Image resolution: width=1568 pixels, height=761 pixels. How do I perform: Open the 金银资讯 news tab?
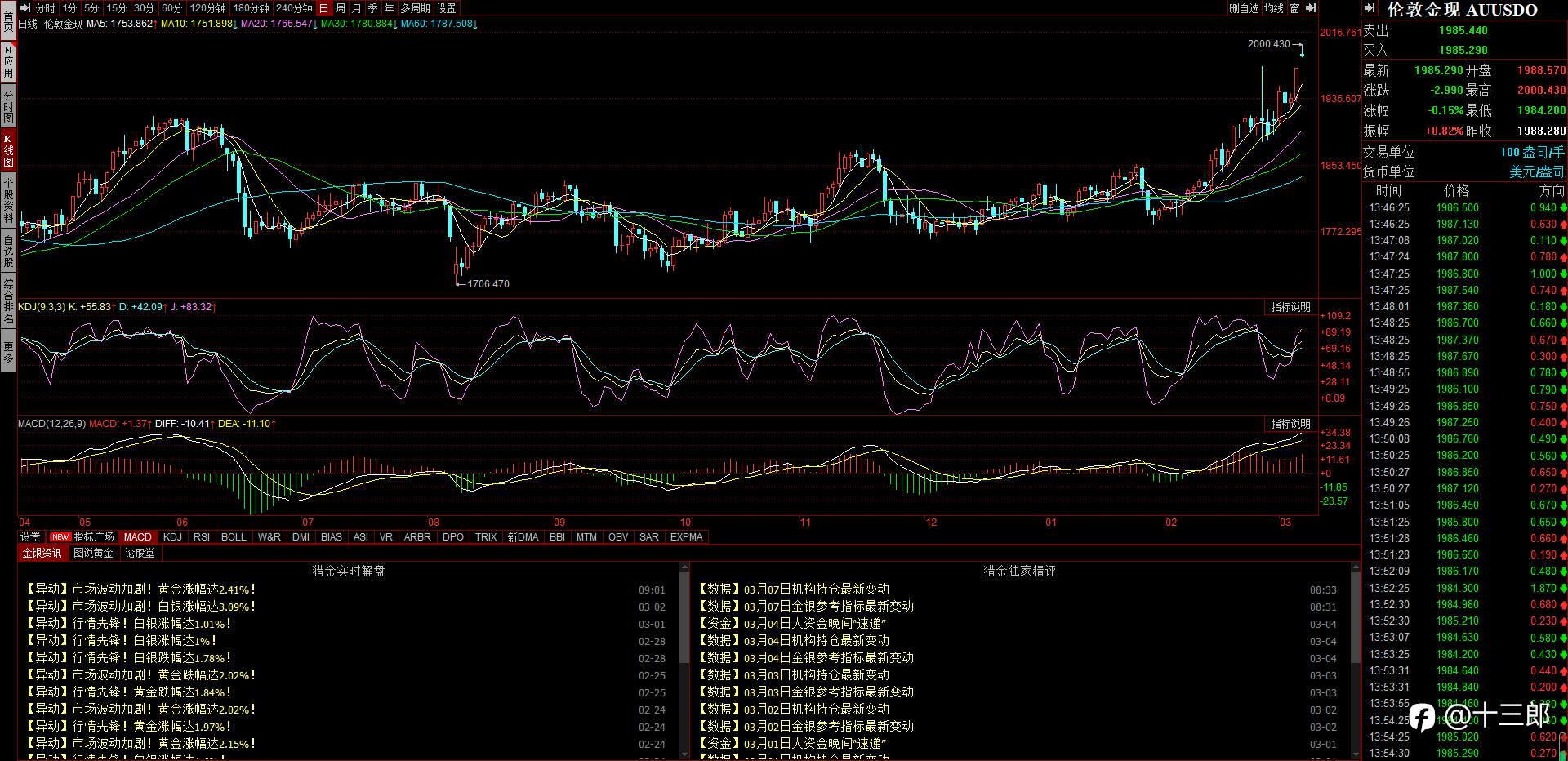(42, 553)
